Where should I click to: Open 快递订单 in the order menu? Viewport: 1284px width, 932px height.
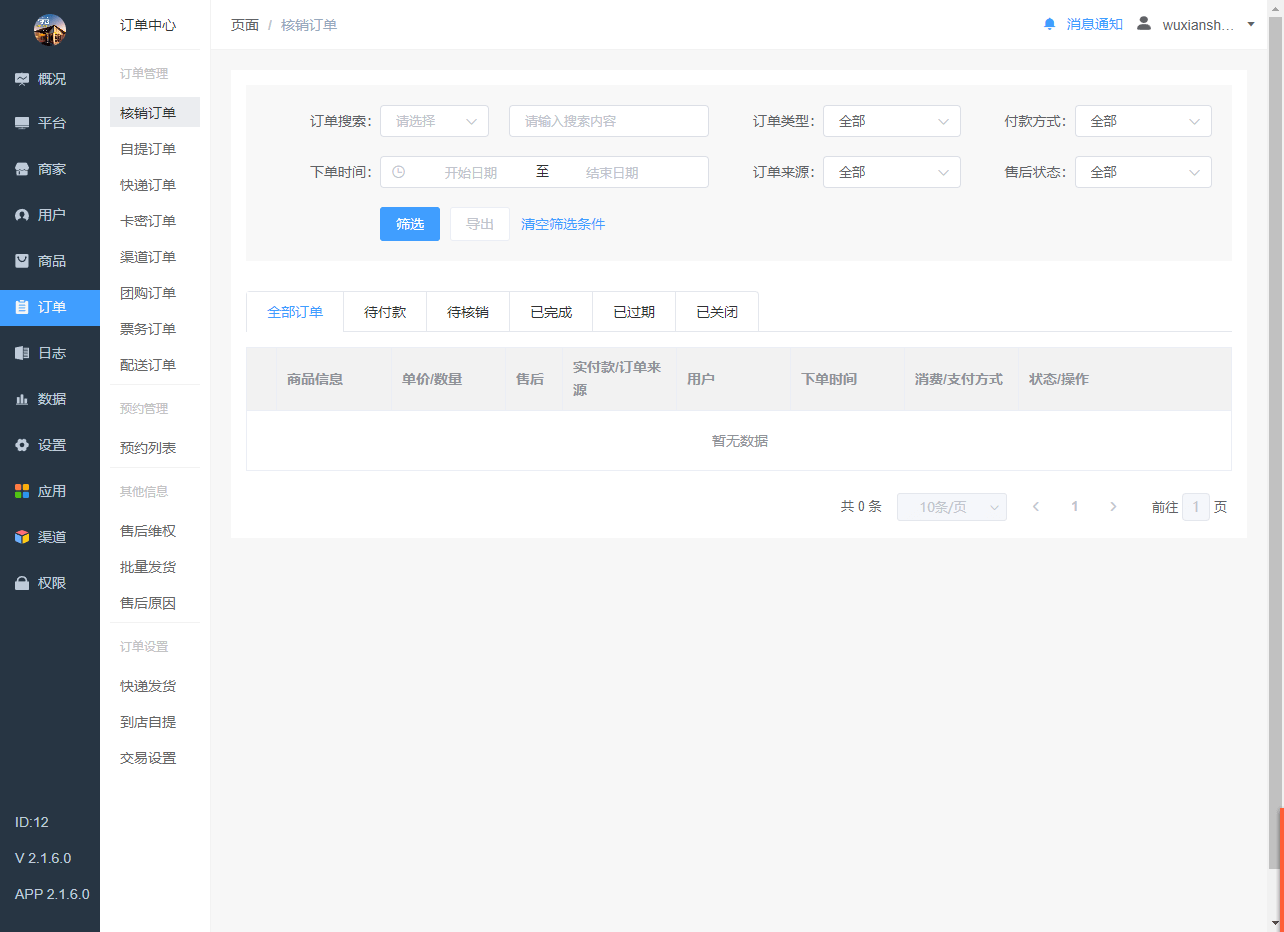click(148, 185)
